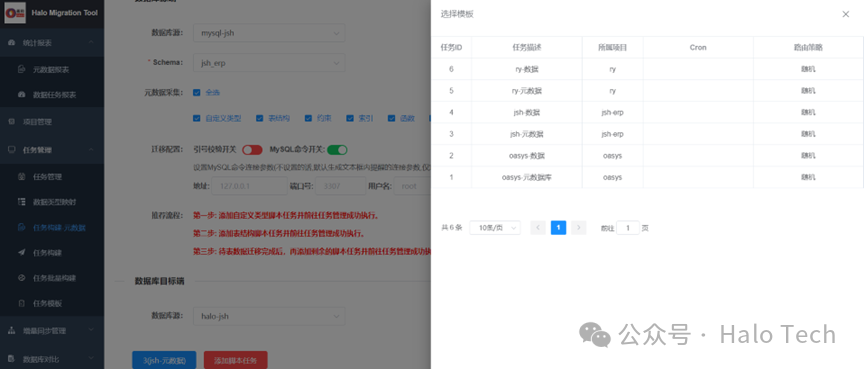The width and height of the screenshot is (864, 369).
Task: Click 随机 routing cell in task 1 row
Action: (808, 177)
